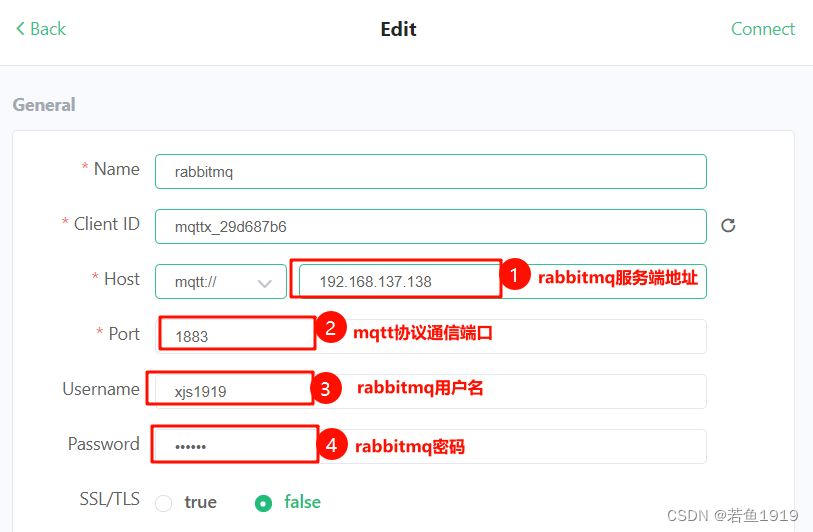813x532 pixels.
Task: Go back using the Back link
Action: point(41,29)
